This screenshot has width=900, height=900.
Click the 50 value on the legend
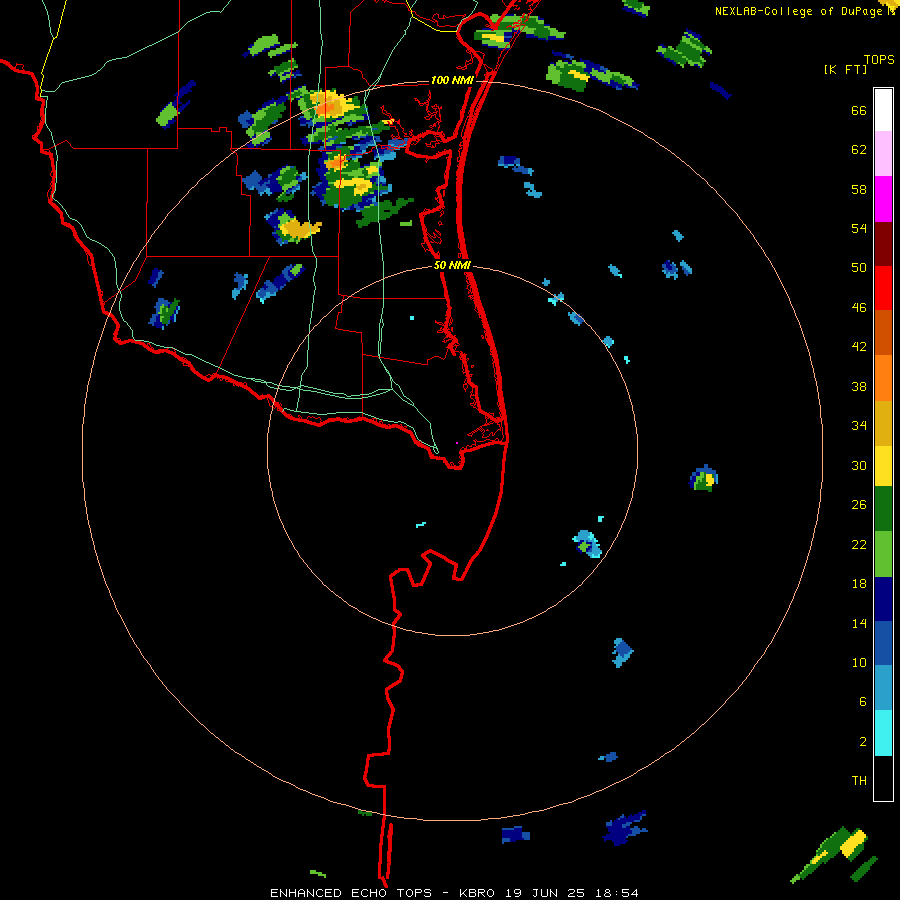click(x=859, y=268)
